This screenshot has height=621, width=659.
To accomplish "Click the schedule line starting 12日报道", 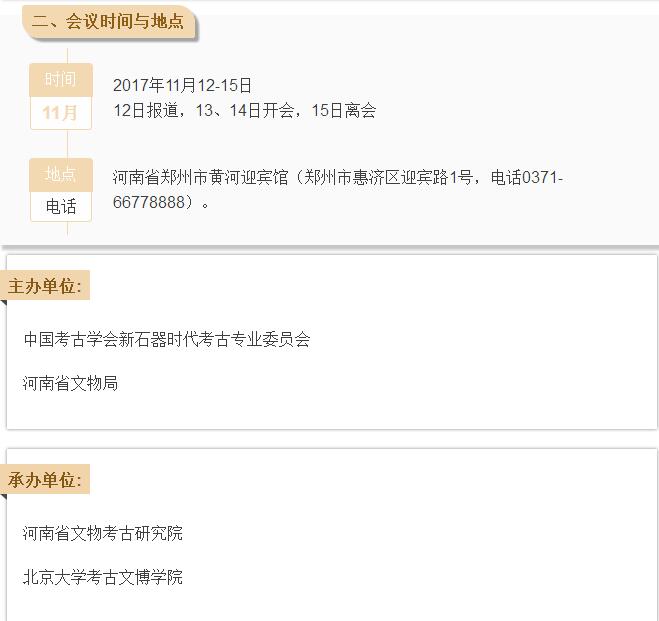I will click(x=244, y=110).
